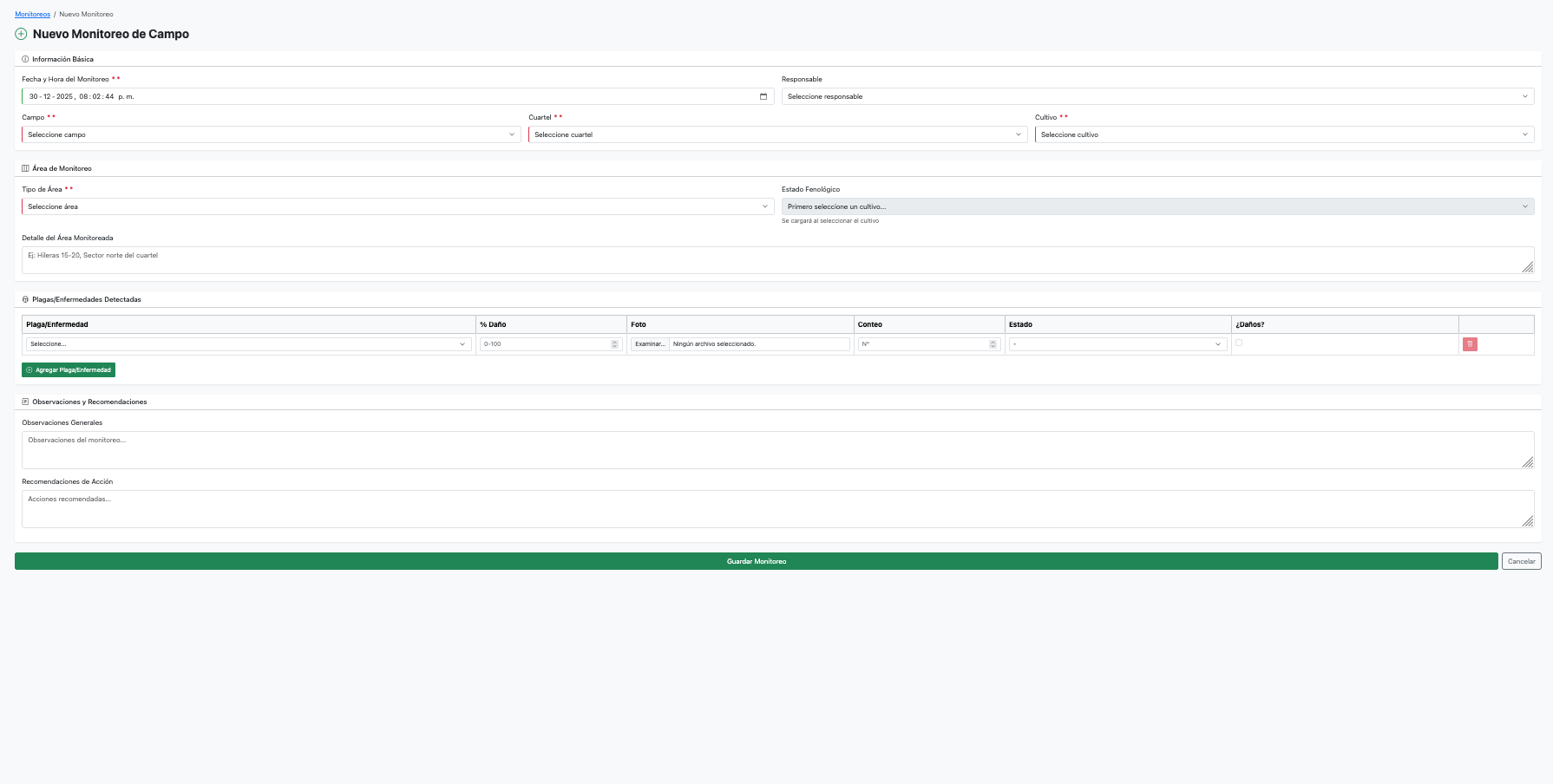This screenshot has width=1553, height=784.
Task: Delete the plague row with trash icon
Action: pyautogui.click(x=1470, y=344)
